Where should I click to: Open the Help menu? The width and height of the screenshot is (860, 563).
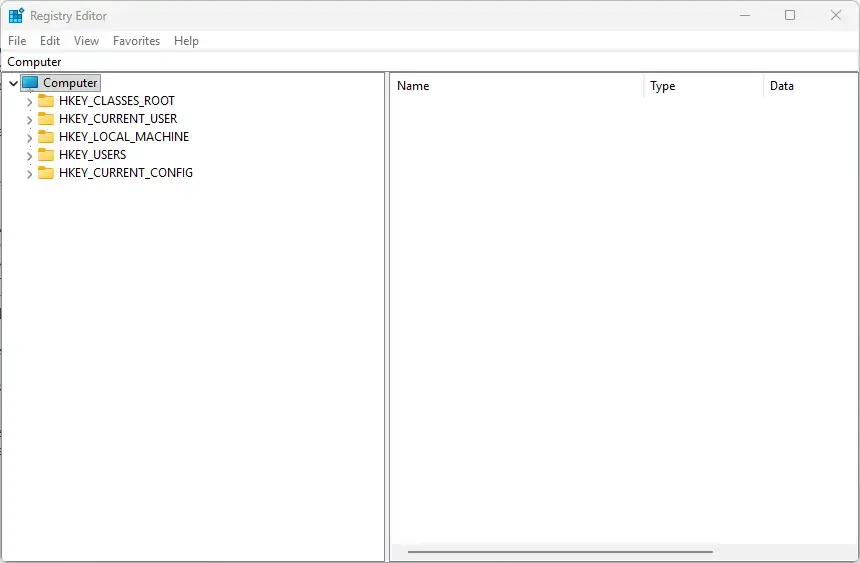tap(186, 41)
